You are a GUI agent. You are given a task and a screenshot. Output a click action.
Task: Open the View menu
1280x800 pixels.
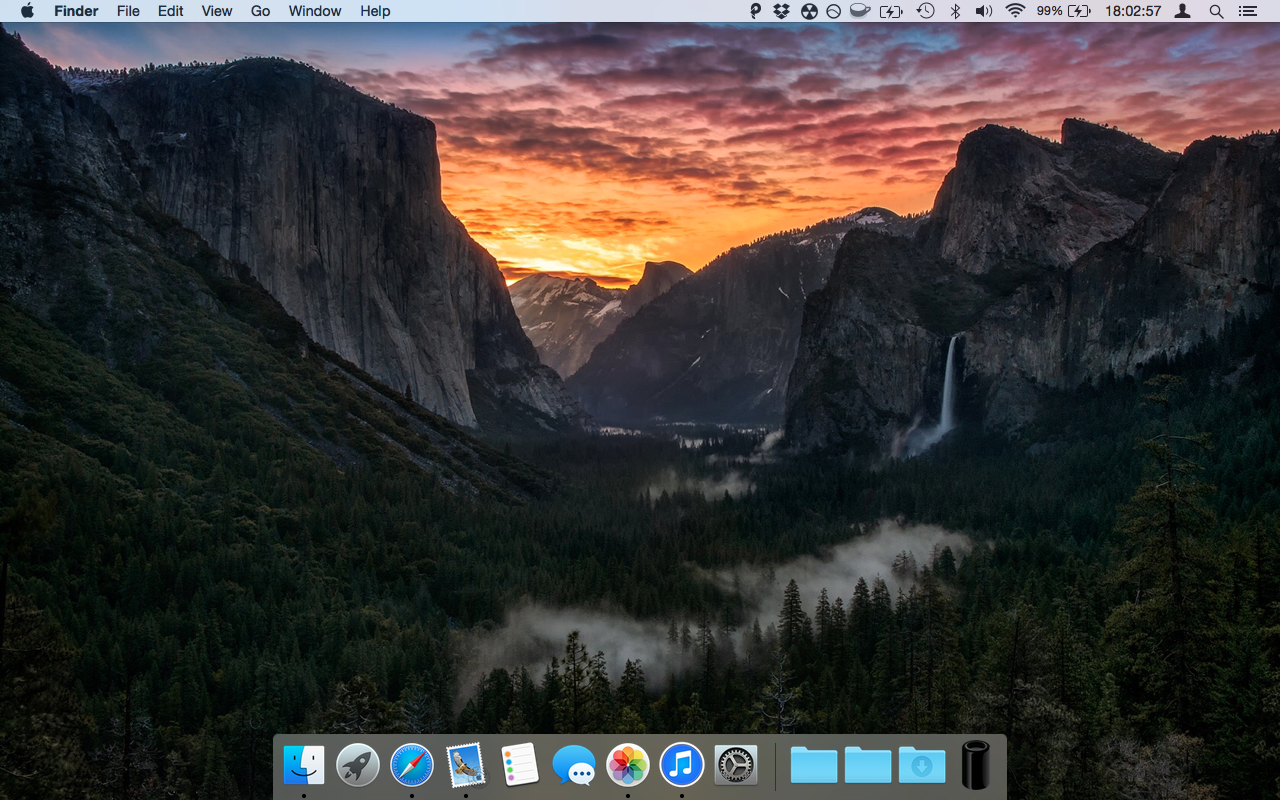point(217,11)
